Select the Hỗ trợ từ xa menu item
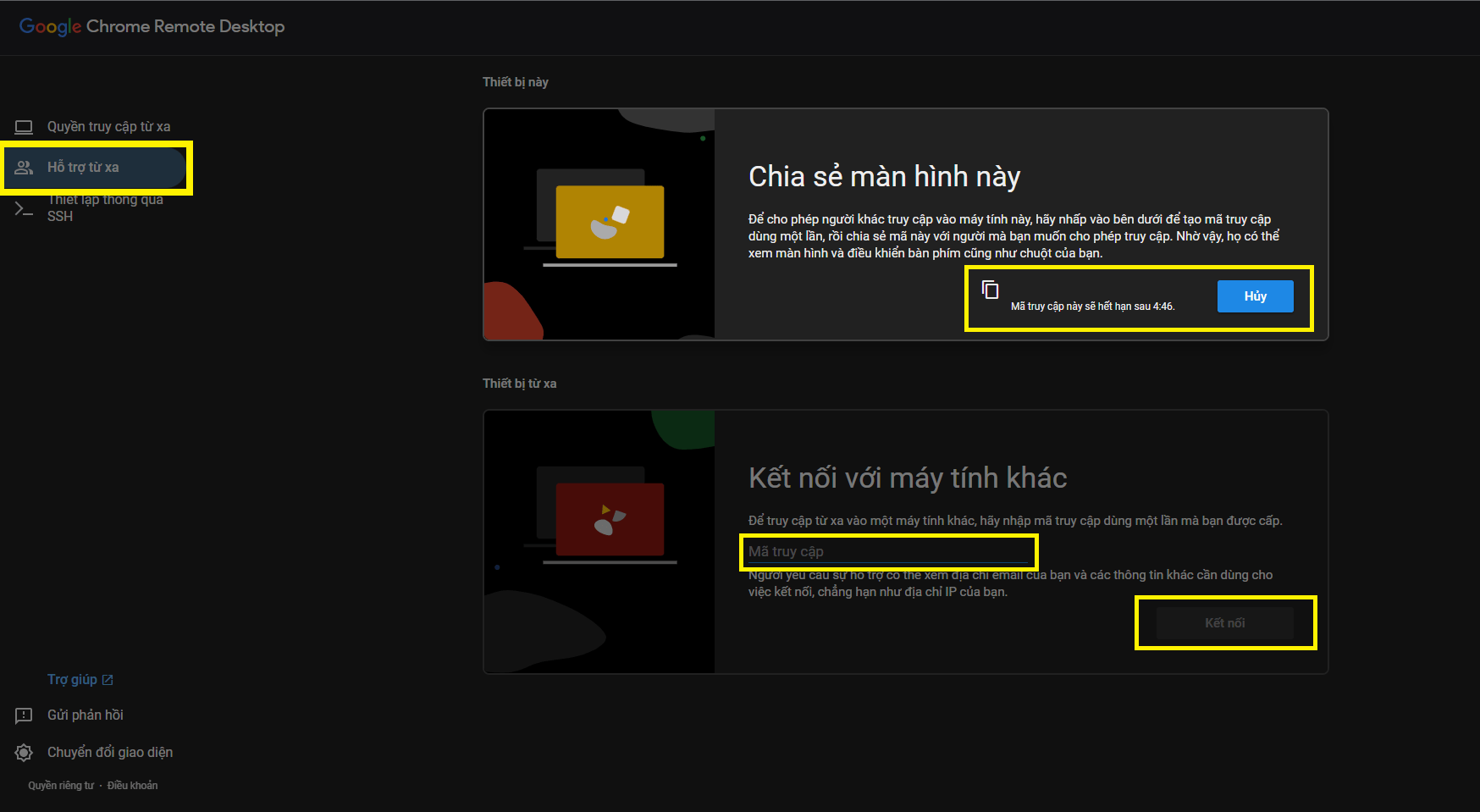This screenshot has height=812, width=1480. pos(95,168)
